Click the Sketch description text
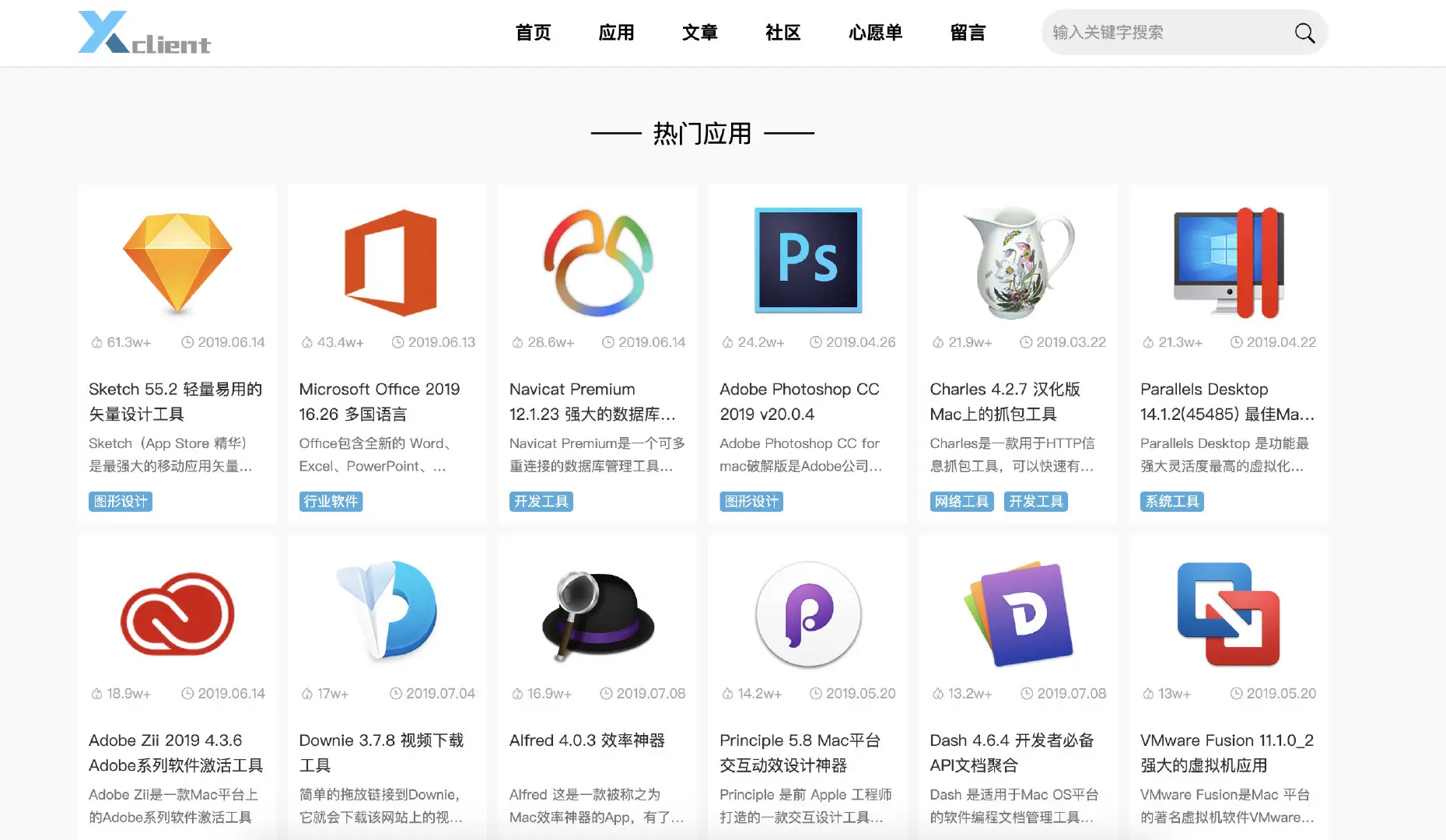This screenshot has height=840, width=1446. (x=171, y=455)
